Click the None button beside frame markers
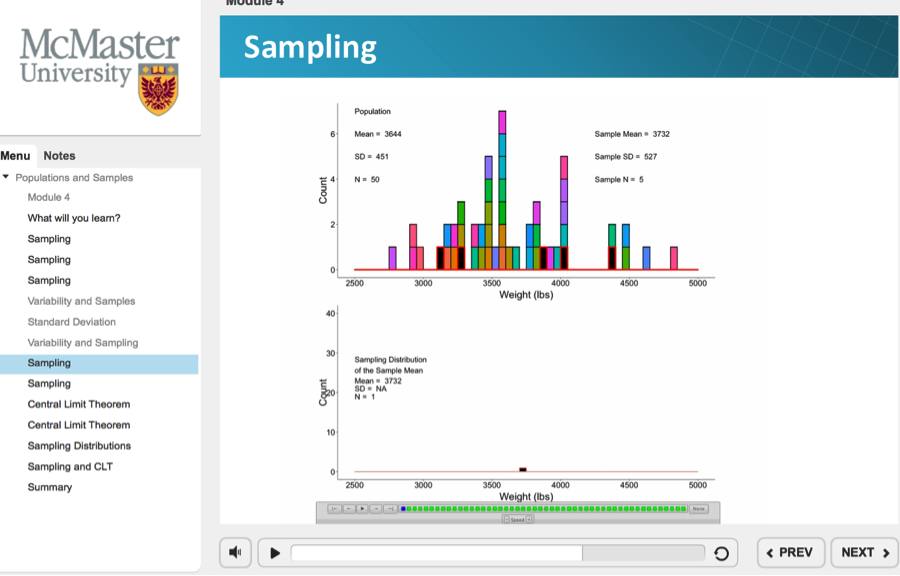This screenshot has width=900, height=576. [698, 509]
